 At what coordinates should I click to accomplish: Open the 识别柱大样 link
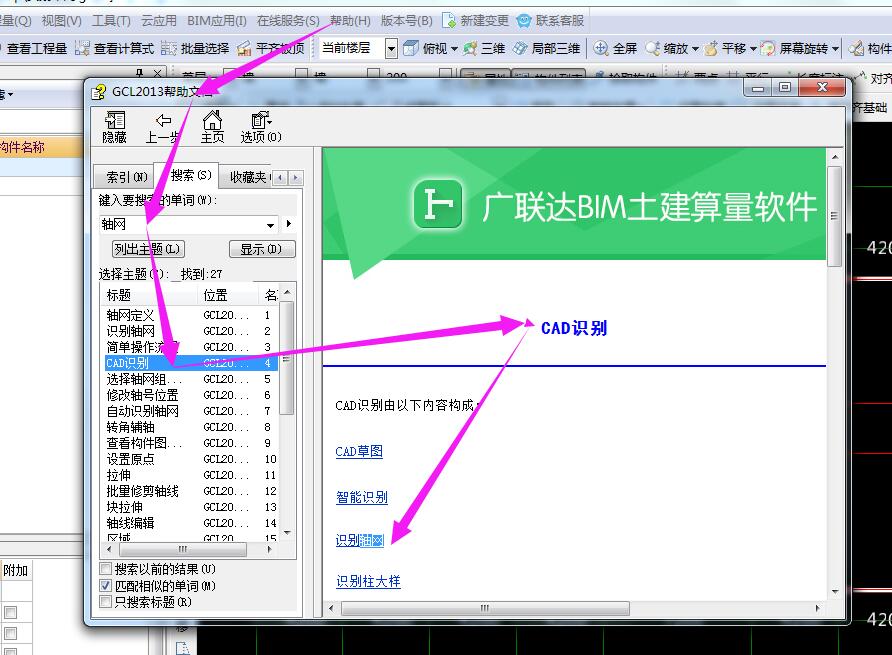(368, 581)
